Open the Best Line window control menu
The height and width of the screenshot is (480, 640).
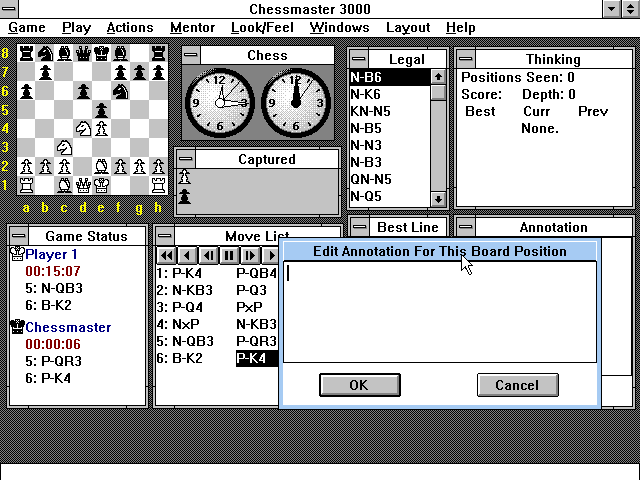pos(360,227)
